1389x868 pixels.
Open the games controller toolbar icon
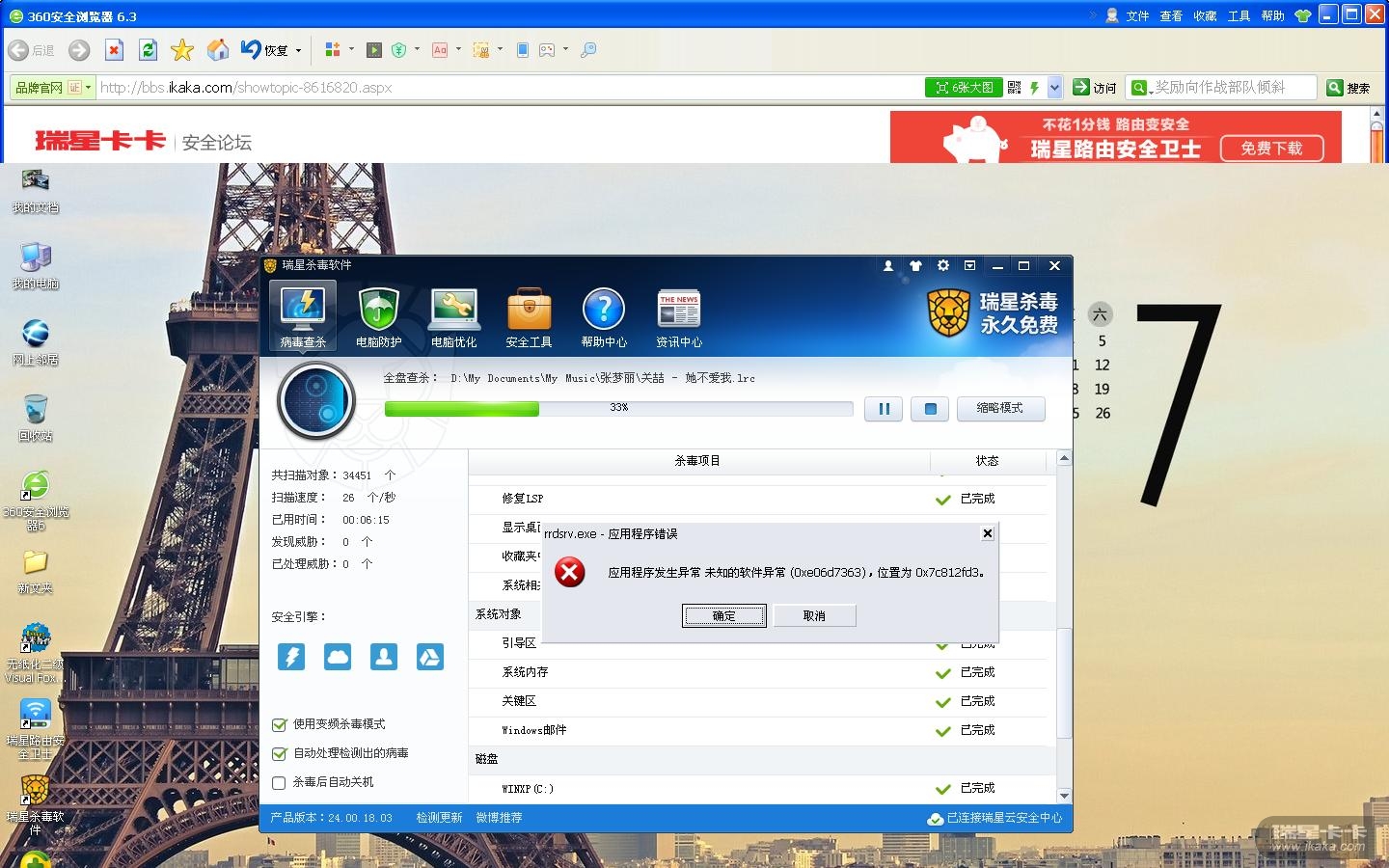547,50
